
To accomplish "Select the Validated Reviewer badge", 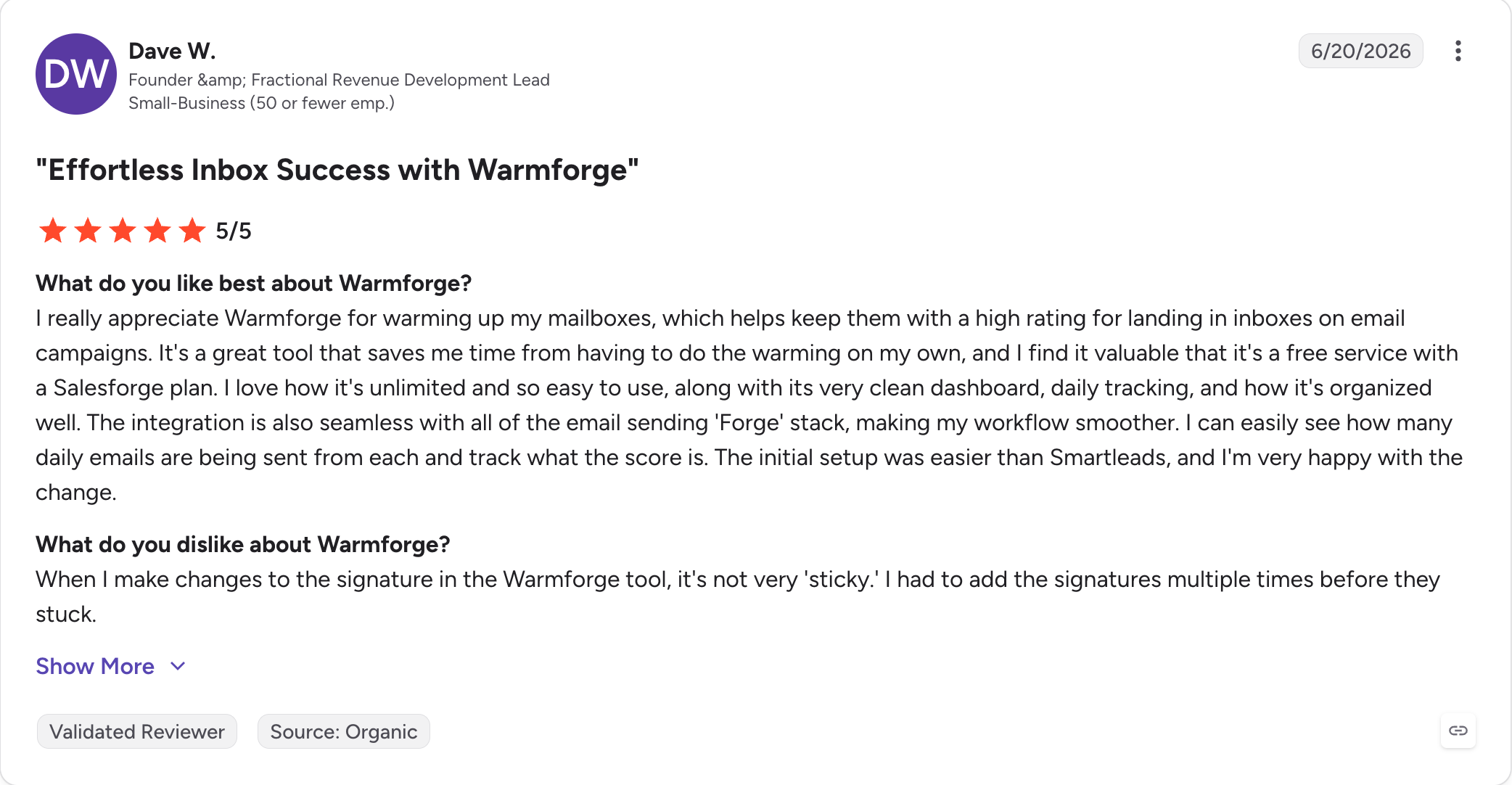I will (137, 731).
